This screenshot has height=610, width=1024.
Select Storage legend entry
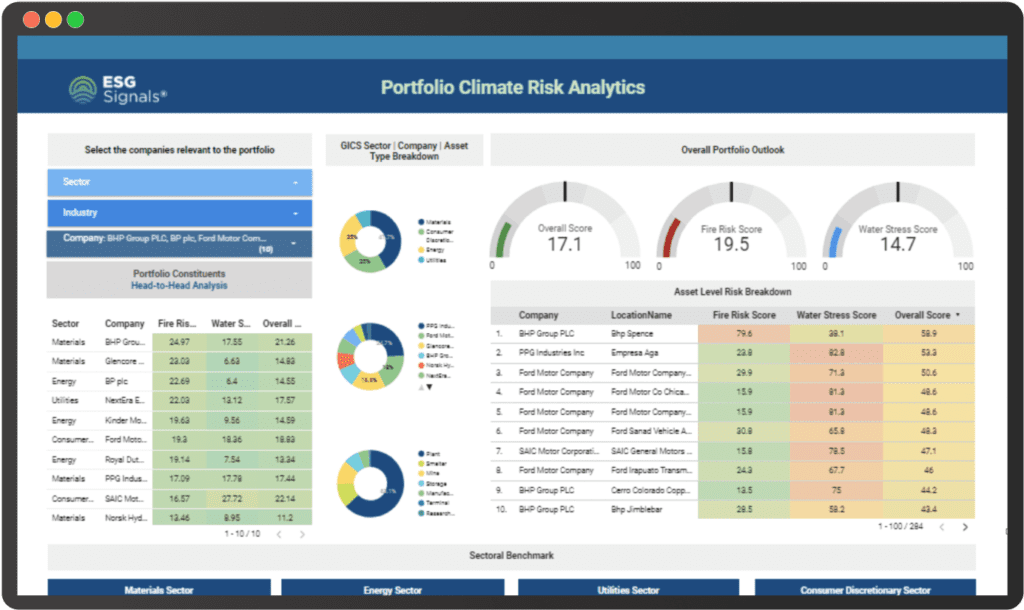point(433,483)
